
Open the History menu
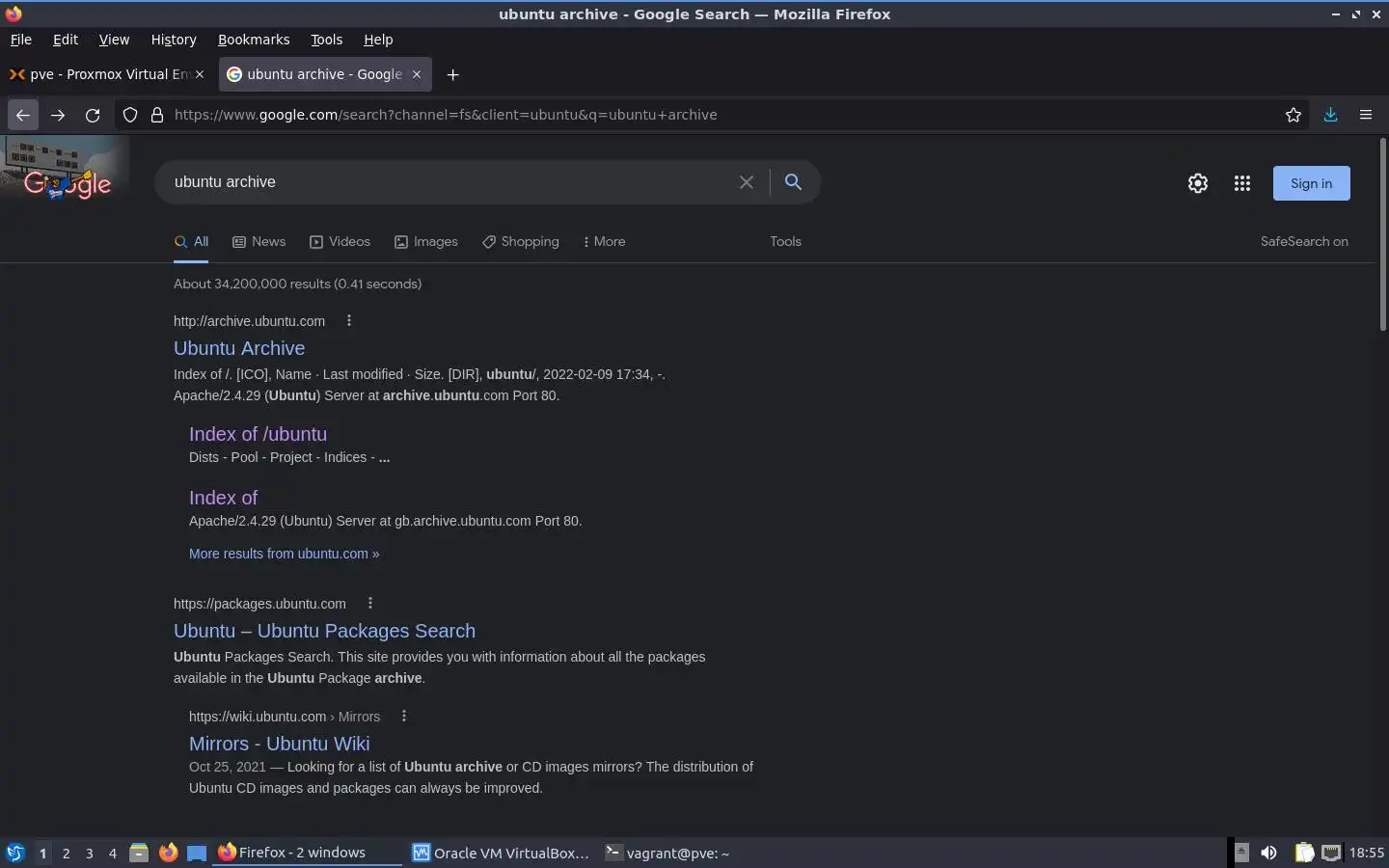[174, 40]
